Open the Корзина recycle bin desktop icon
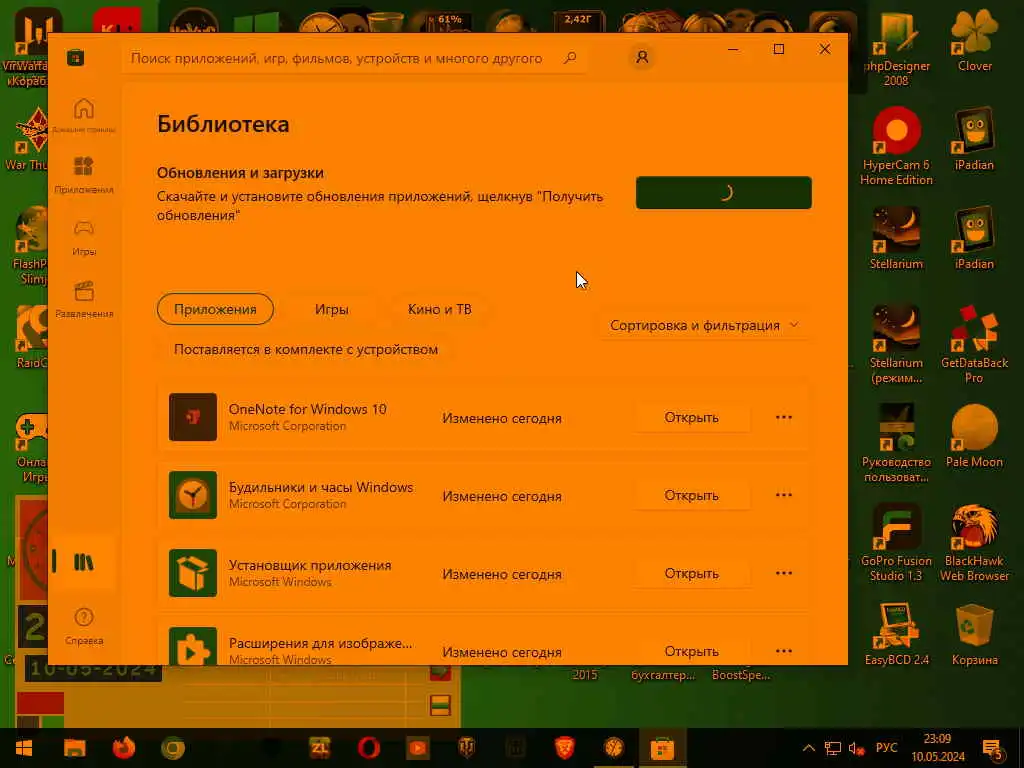 [x=974, y=633]
